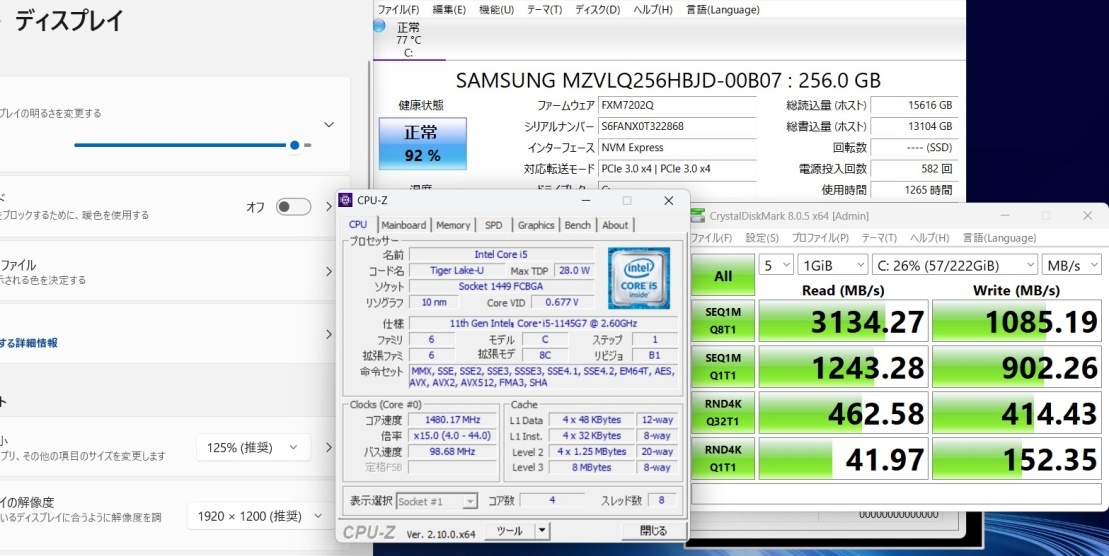Start the RND4K Q1T1 benchmark
Screen dimensions: 1109x556
723,459
